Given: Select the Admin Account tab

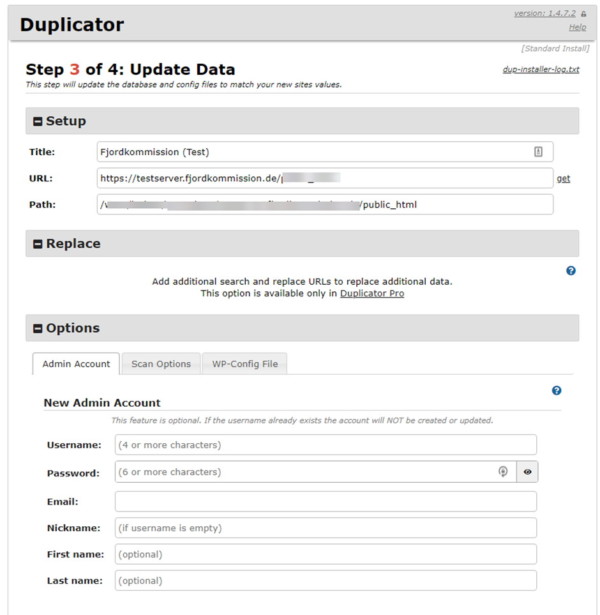Looking at the screenshot, I should (x=76, y=364).
